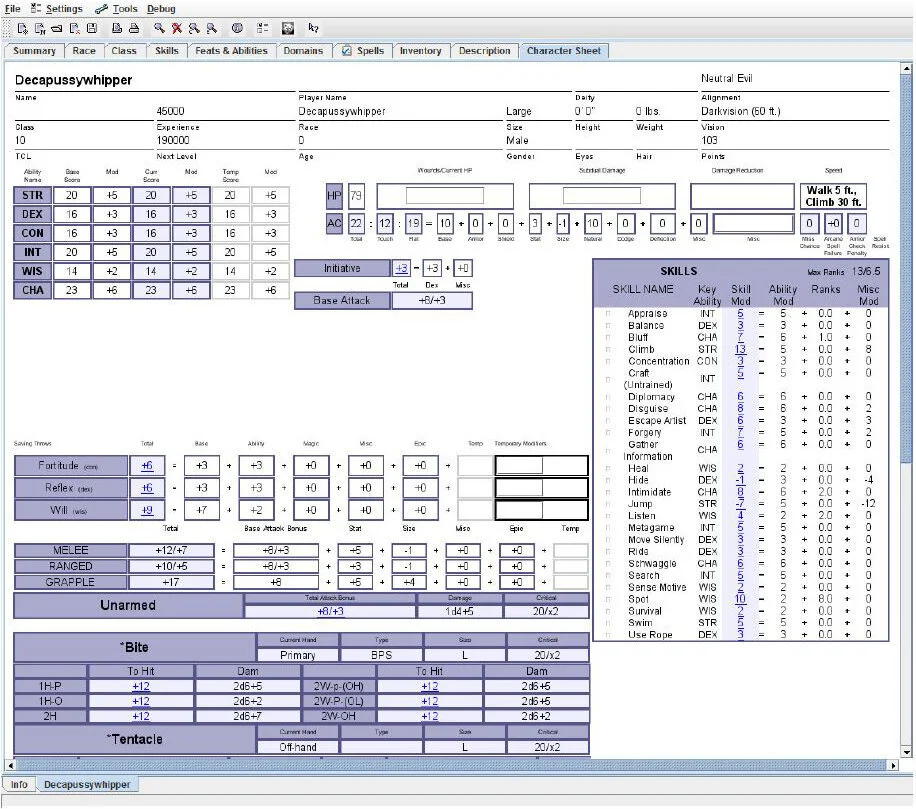Click the Close character toolbar icon
This screenshot has height=809, width=916.
tap(74, 28)
